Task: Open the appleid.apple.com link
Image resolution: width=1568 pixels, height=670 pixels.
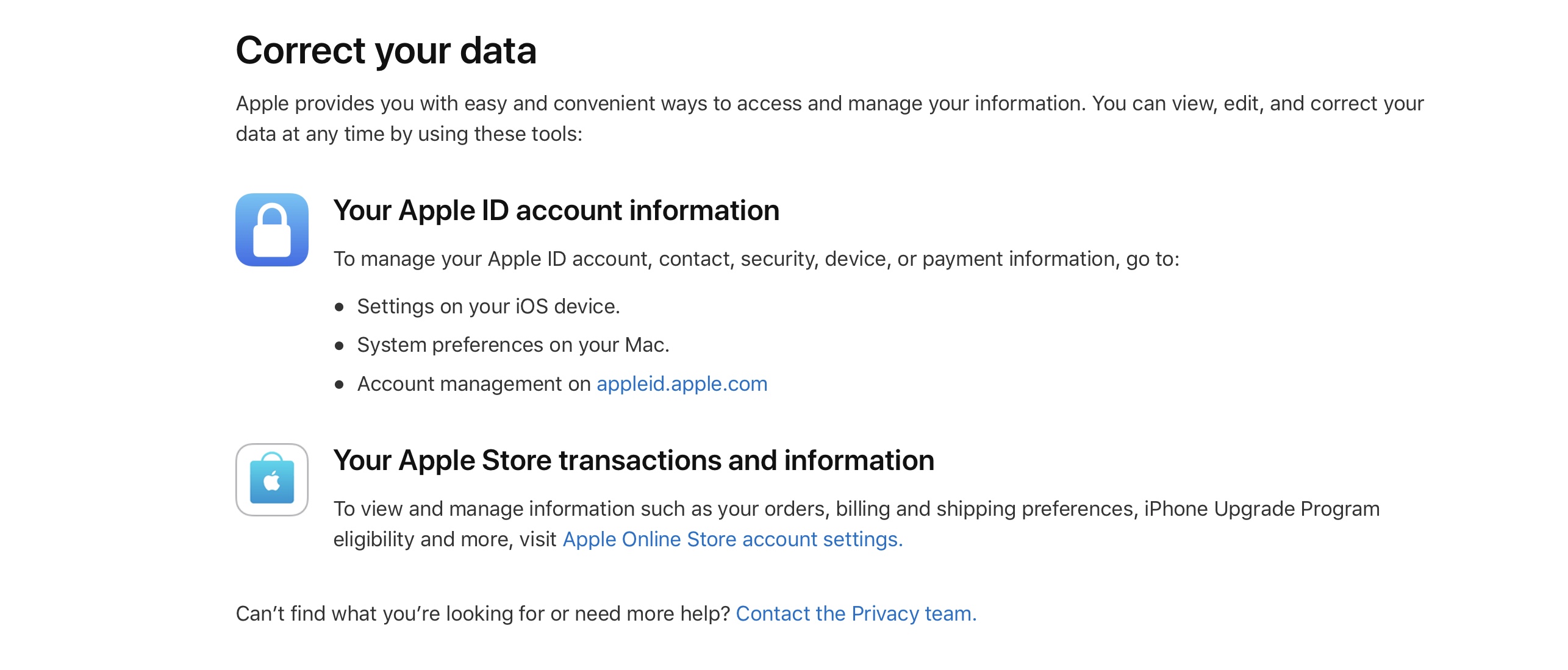Action: (x=681, y=384)
